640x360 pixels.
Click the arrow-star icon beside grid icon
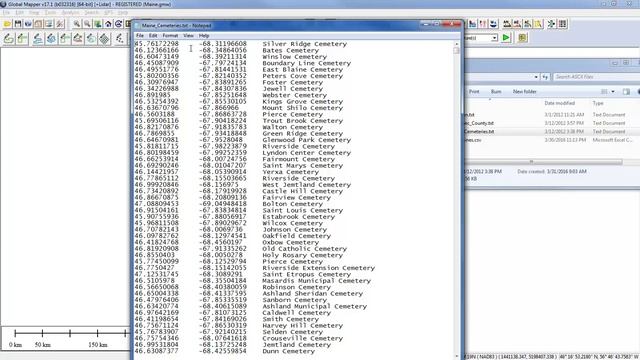[x=551, y=24]
